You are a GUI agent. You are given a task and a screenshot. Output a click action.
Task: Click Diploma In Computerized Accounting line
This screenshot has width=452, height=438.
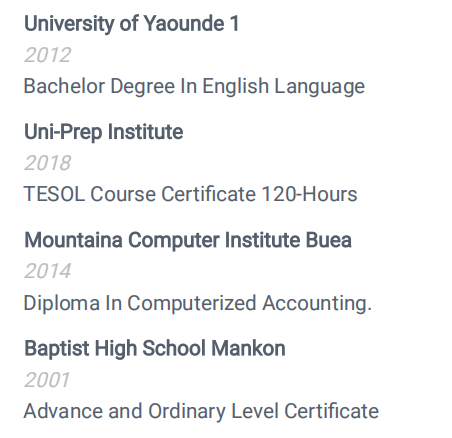tap(197, 303)
